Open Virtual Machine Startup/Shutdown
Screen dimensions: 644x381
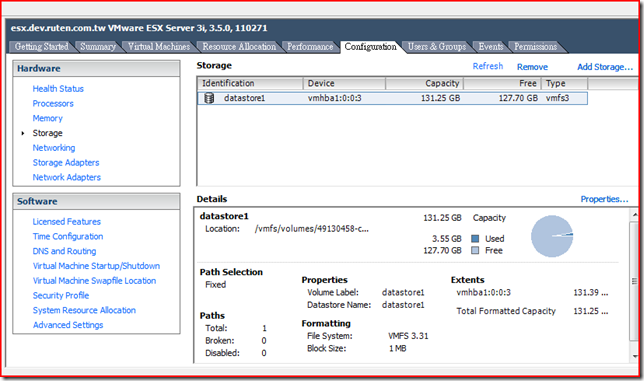point(96,266)
